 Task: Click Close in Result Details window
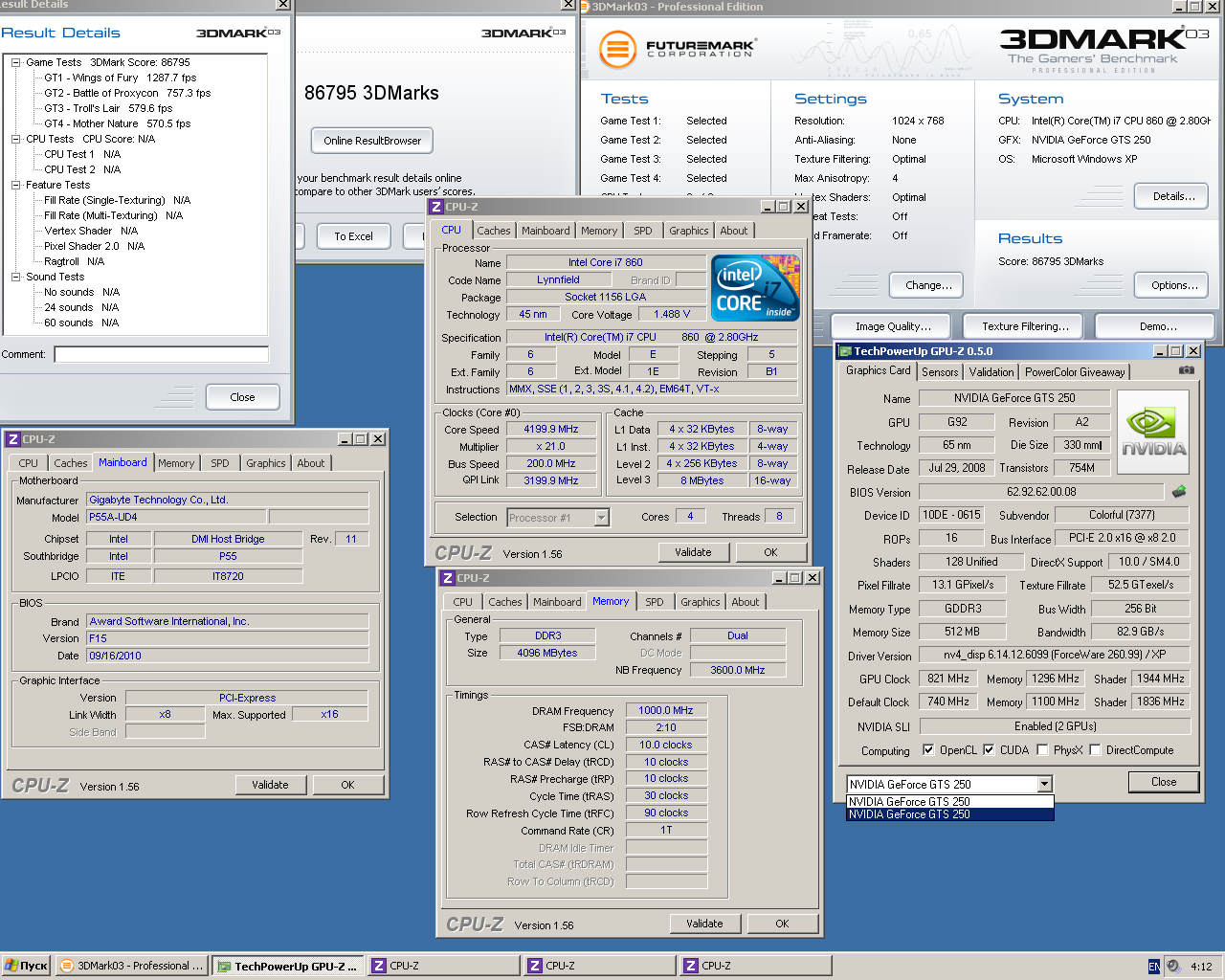(x=242, y=397)
